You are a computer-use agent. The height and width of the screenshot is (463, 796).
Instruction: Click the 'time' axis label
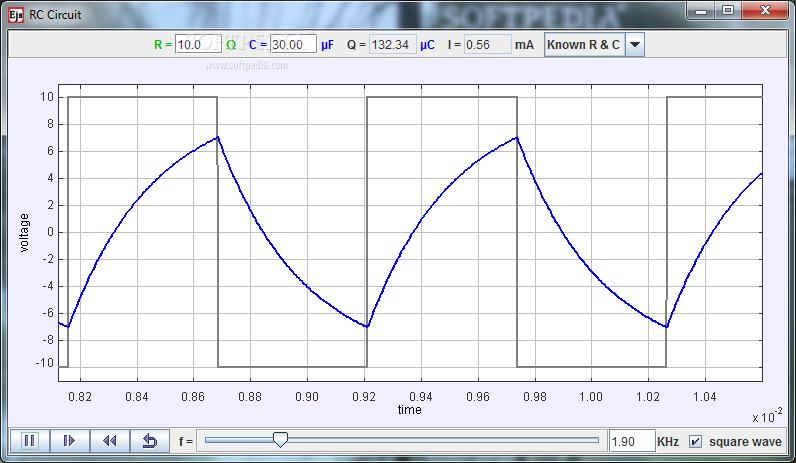(409, 410)
